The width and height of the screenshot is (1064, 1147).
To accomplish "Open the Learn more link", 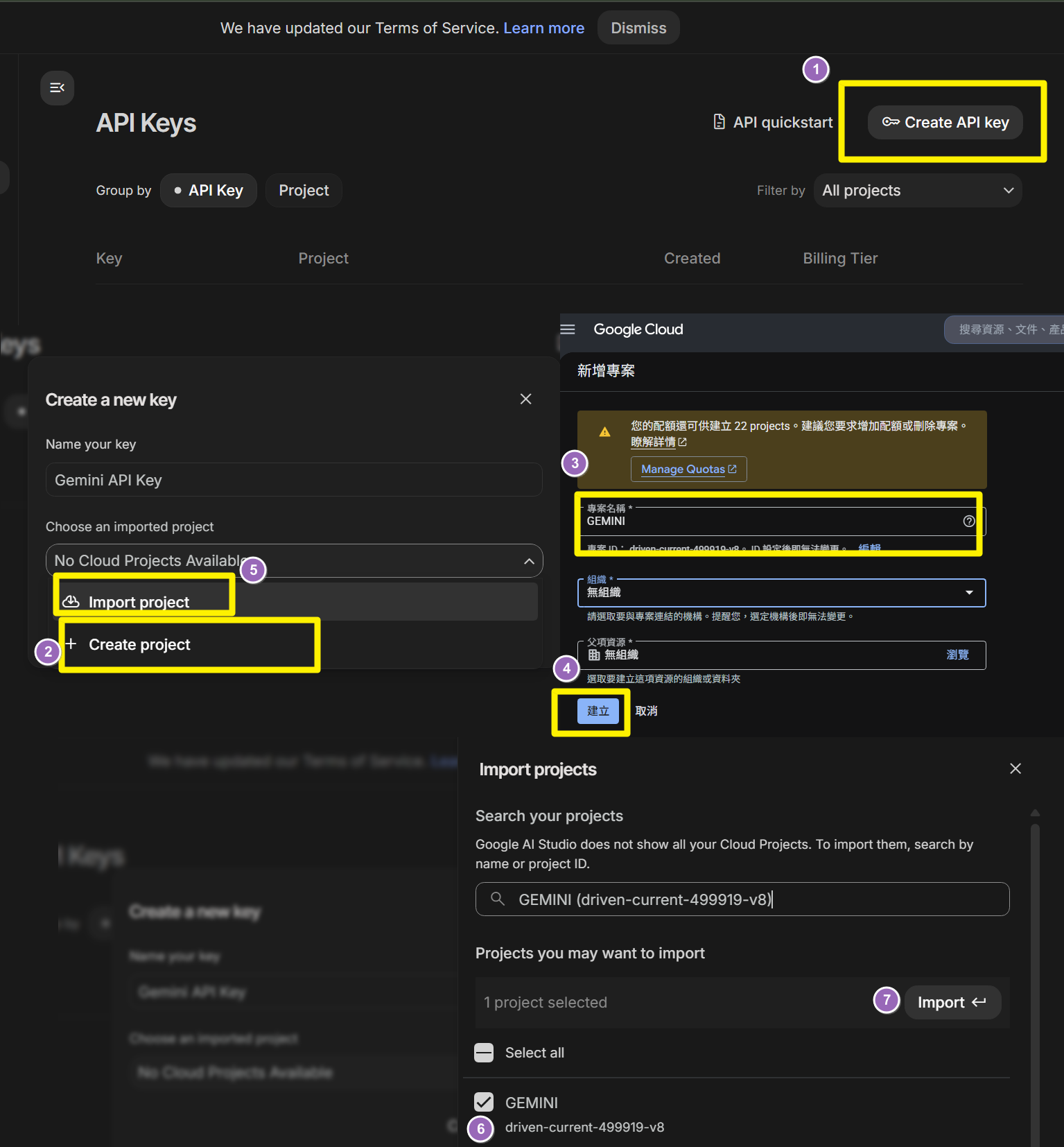I will (543, 28).
